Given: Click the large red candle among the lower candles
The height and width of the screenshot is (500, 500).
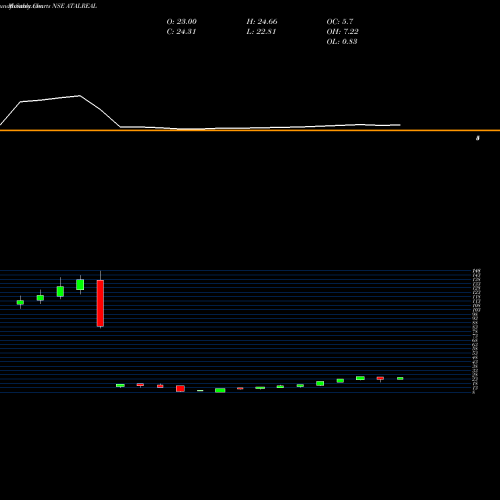Looking at the screenshot, I should (180, 389).
